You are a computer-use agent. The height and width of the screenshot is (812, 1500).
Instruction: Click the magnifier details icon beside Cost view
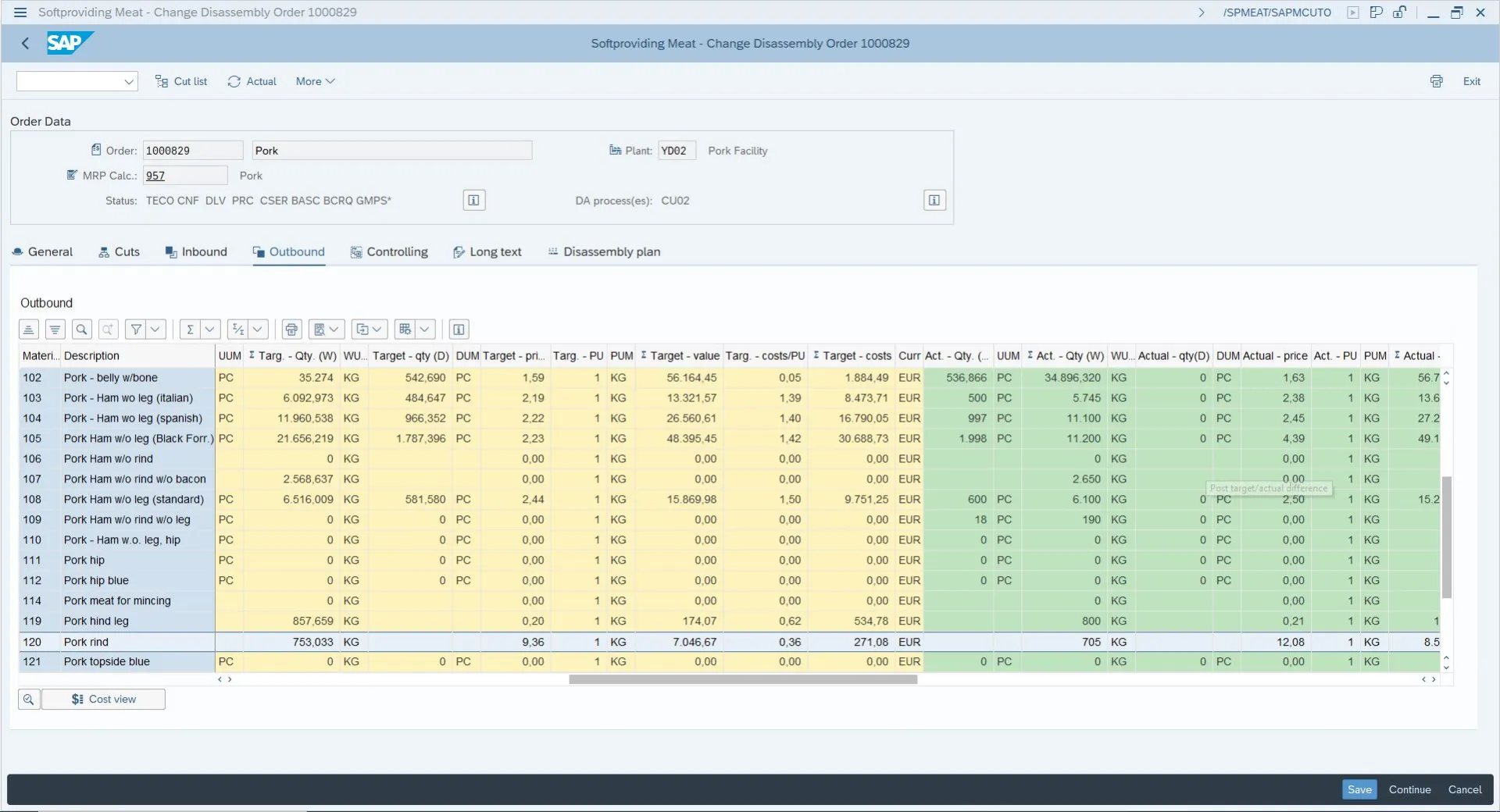pyautogui.click(x=29, y=699)
